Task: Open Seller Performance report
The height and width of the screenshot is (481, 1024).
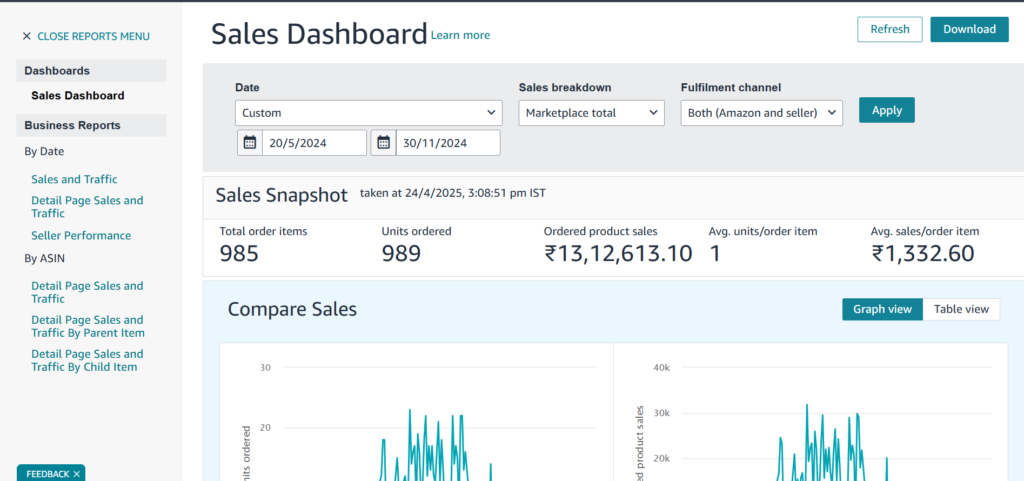Action: 81,236
